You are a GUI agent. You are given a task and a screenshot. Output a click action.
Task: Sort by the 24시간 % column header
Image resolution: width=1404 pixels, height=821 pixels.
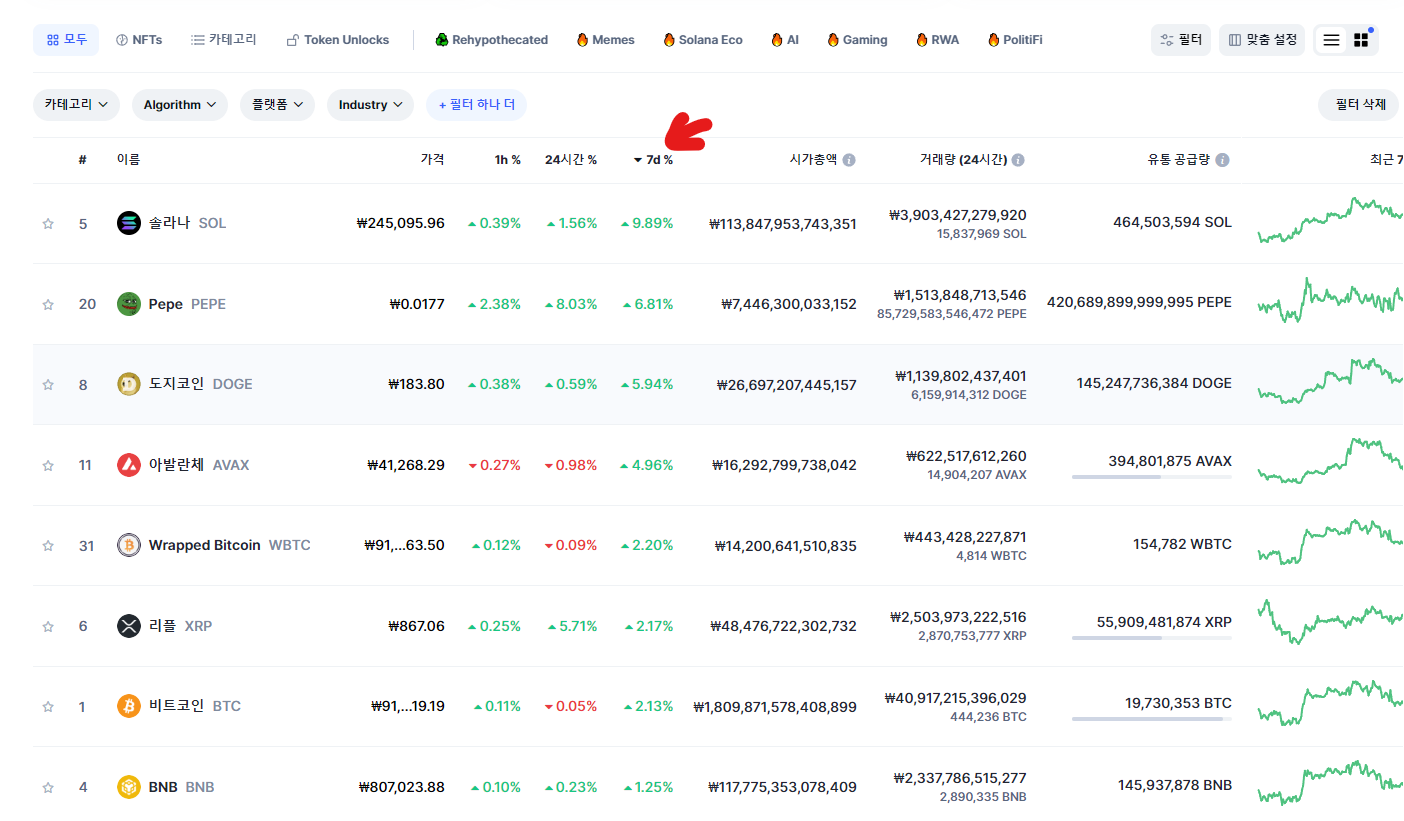coord(571,160)
